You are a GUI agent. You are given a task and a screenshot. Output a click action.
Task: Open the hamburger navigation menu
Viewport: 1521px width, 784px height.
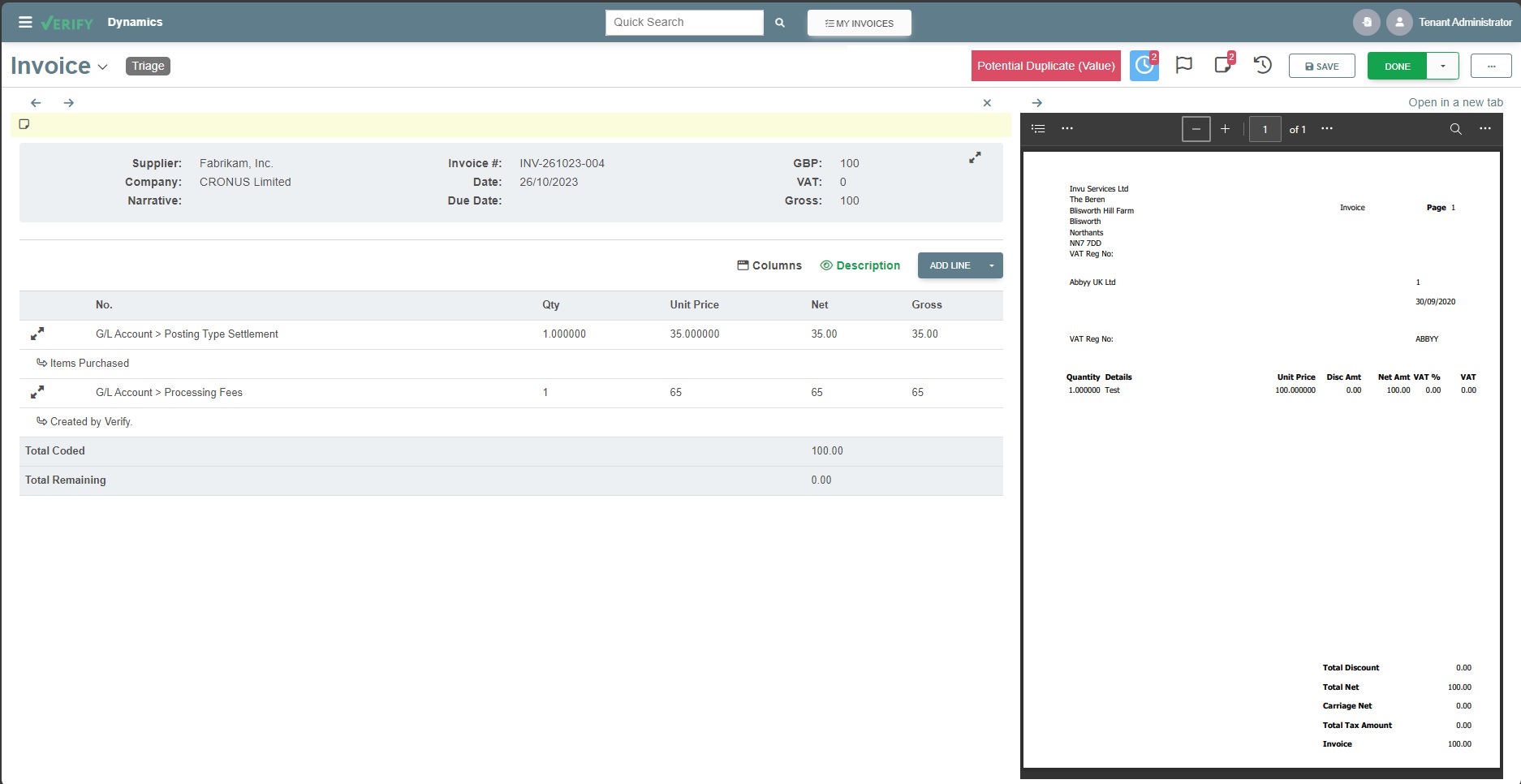pos(25,22)
